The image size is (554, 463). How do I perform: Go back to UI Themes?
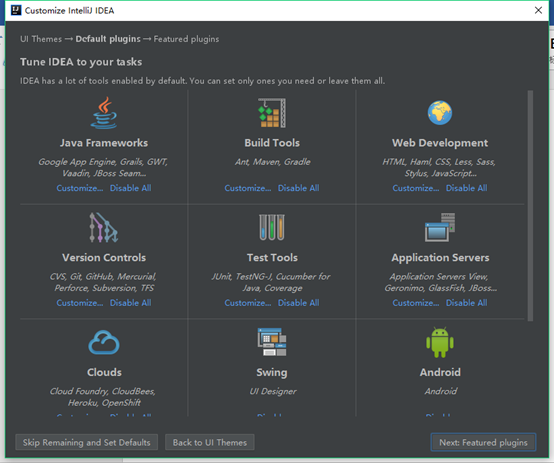pyautogui.click(x=210, y=442)
